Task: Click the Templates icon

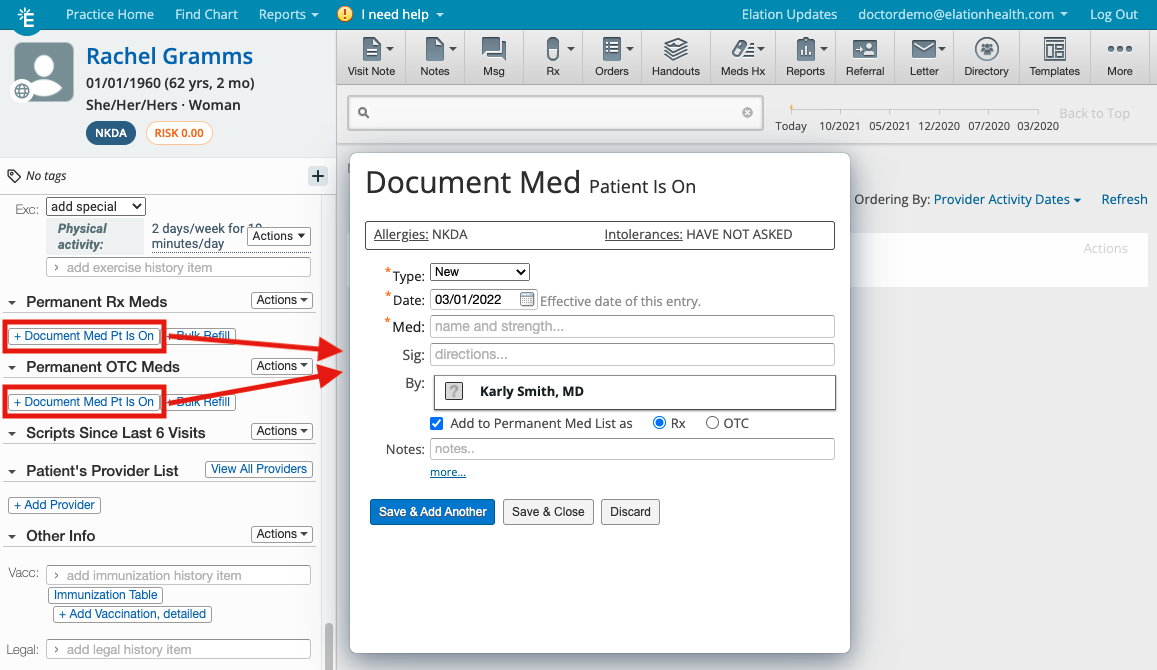Action: [x=1054, y=55]
